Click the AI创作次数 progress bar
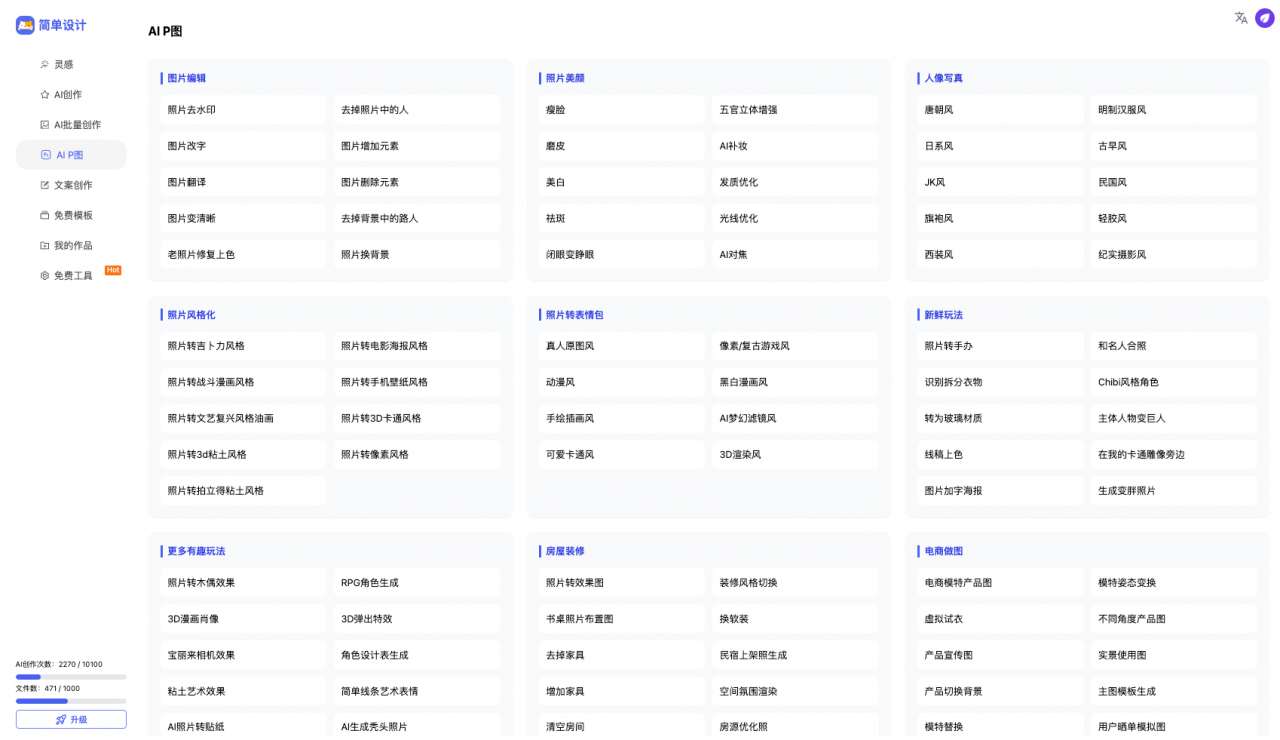The height and width of the screenshot is (740, 1280). [71, 677]
